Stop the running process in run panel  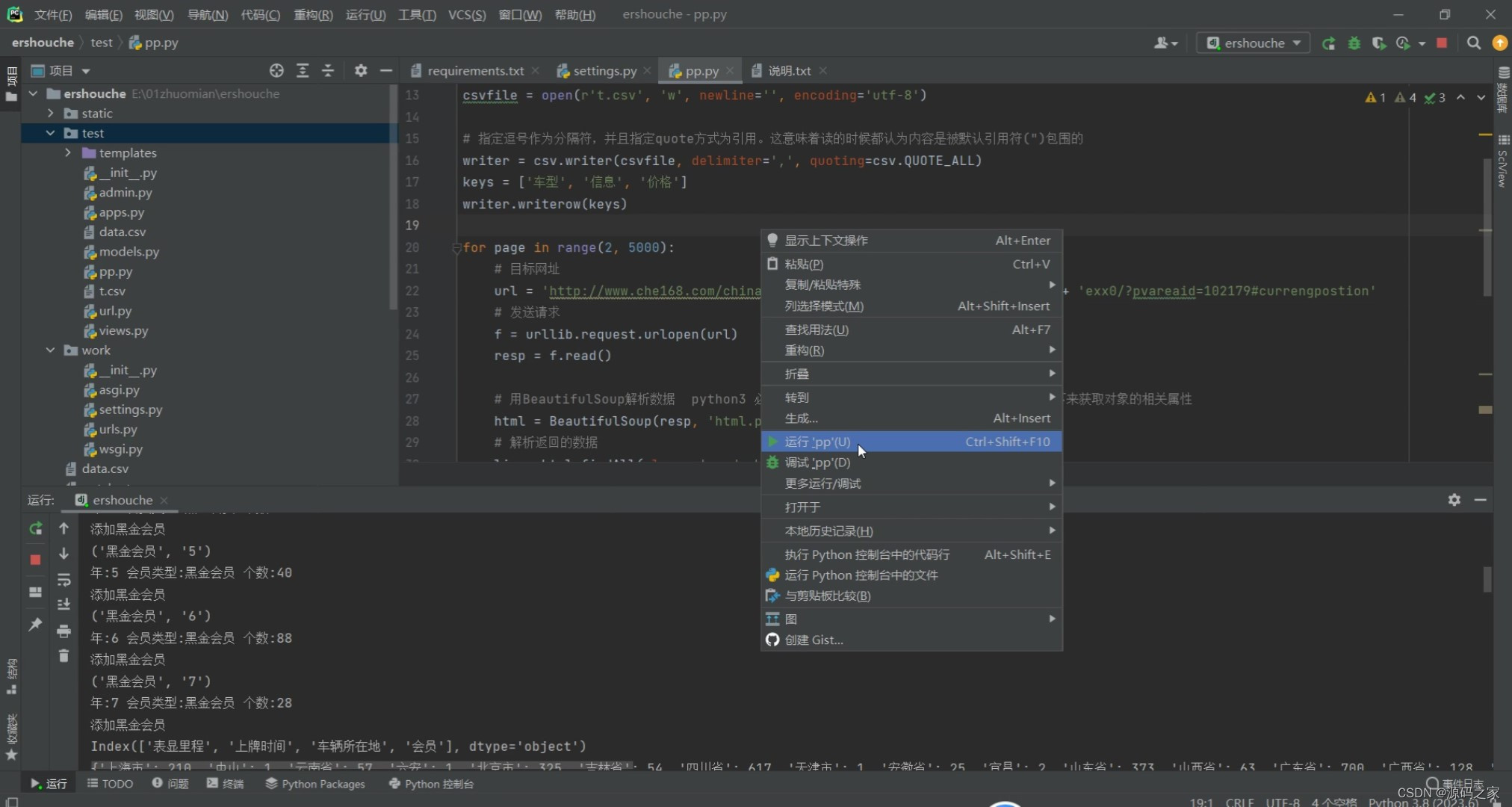click(35, 560)
